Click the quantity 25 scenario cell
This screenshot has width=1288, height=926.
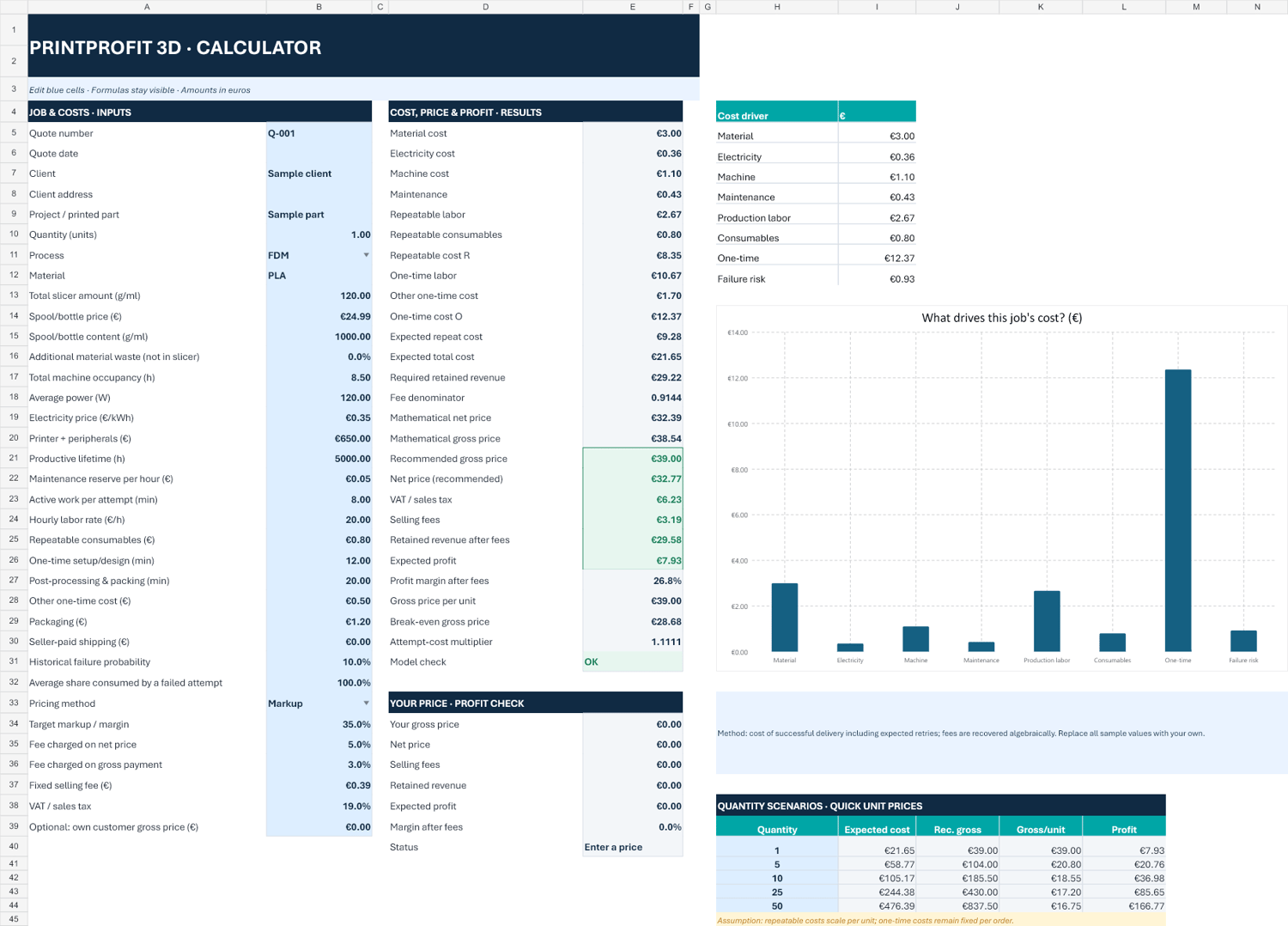[777, 892]
